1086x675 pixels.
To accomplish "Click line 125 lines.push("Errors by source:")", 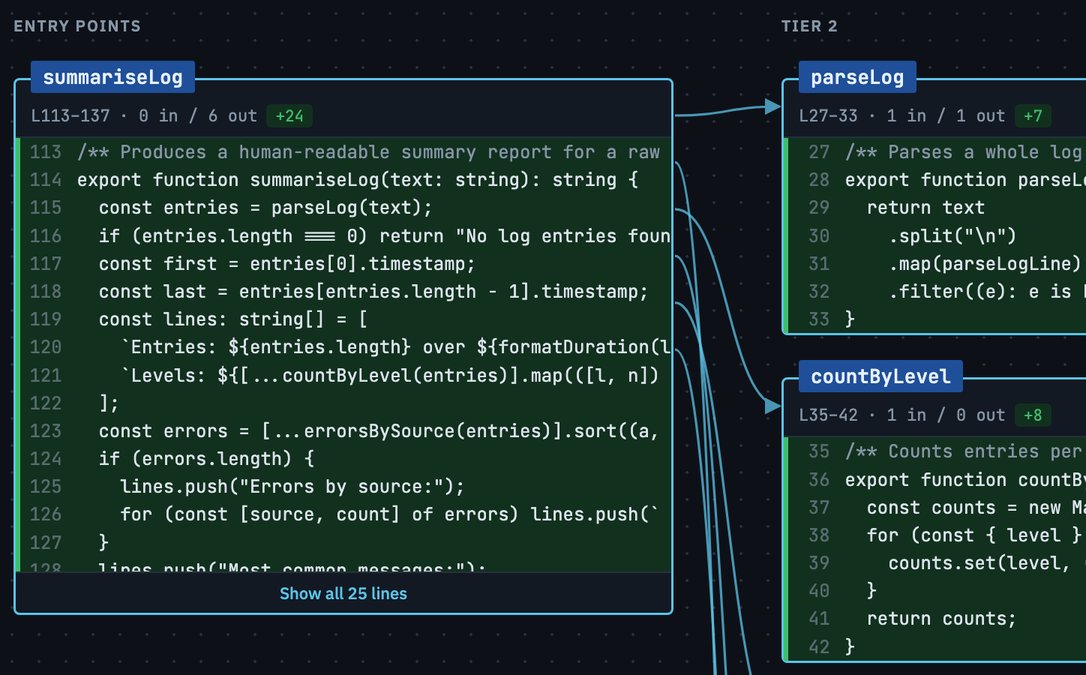I will [x=346, y=486].
